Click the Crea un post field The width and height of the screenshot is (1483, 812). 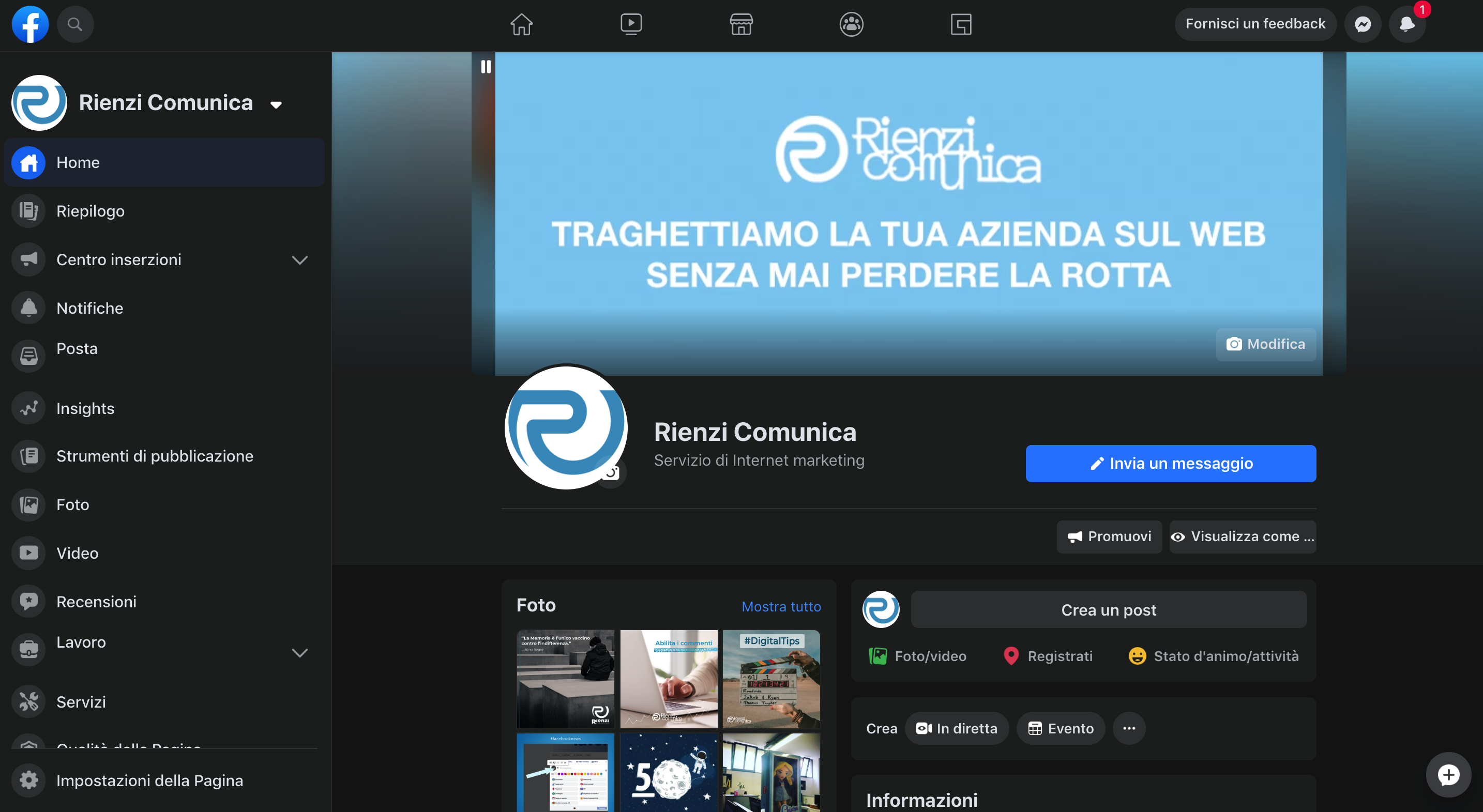point(1108,609)
